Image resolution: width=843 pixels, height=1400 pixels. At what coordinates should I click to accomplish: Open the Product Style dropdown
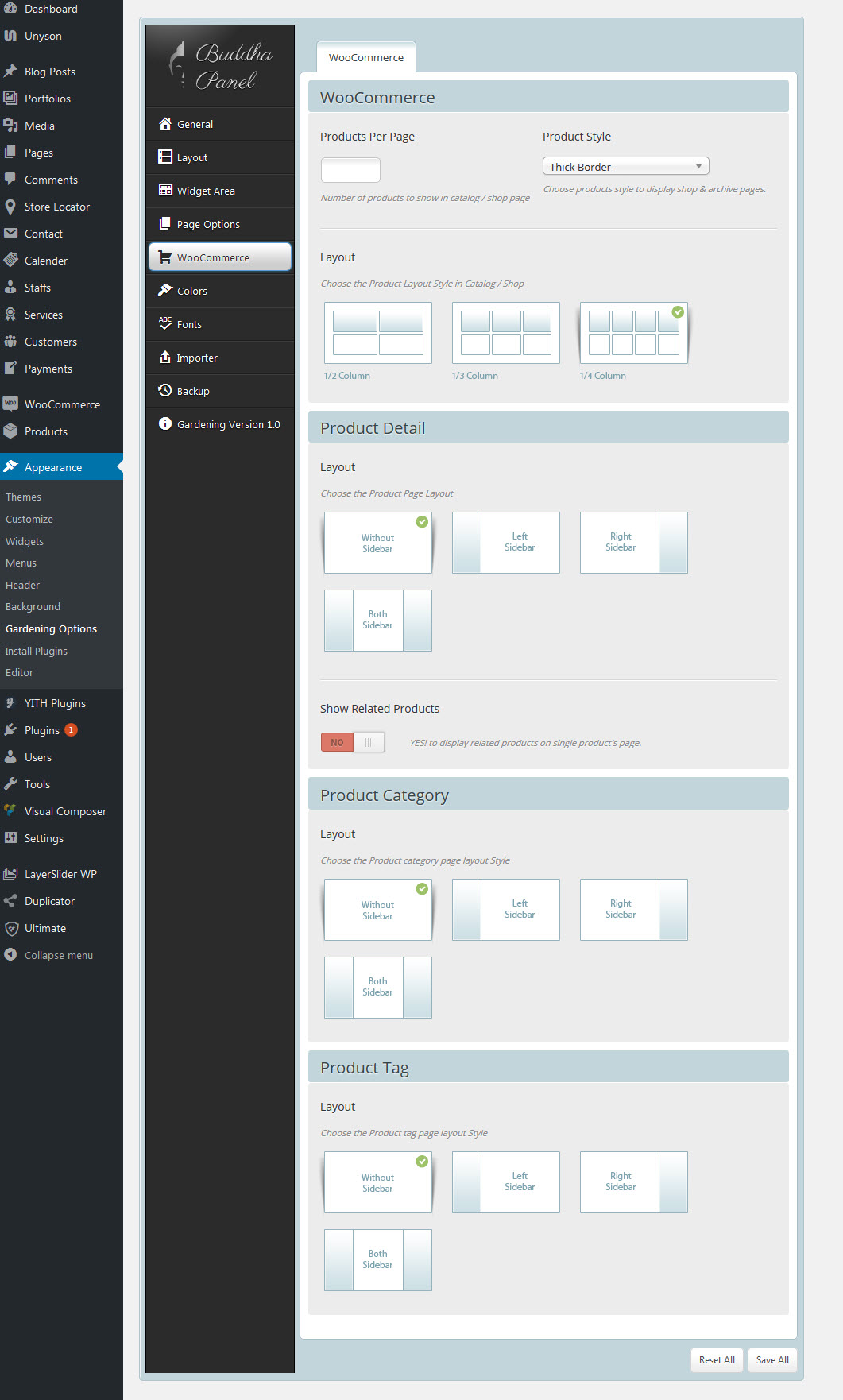pyautogui.click(x=625, y=166)
